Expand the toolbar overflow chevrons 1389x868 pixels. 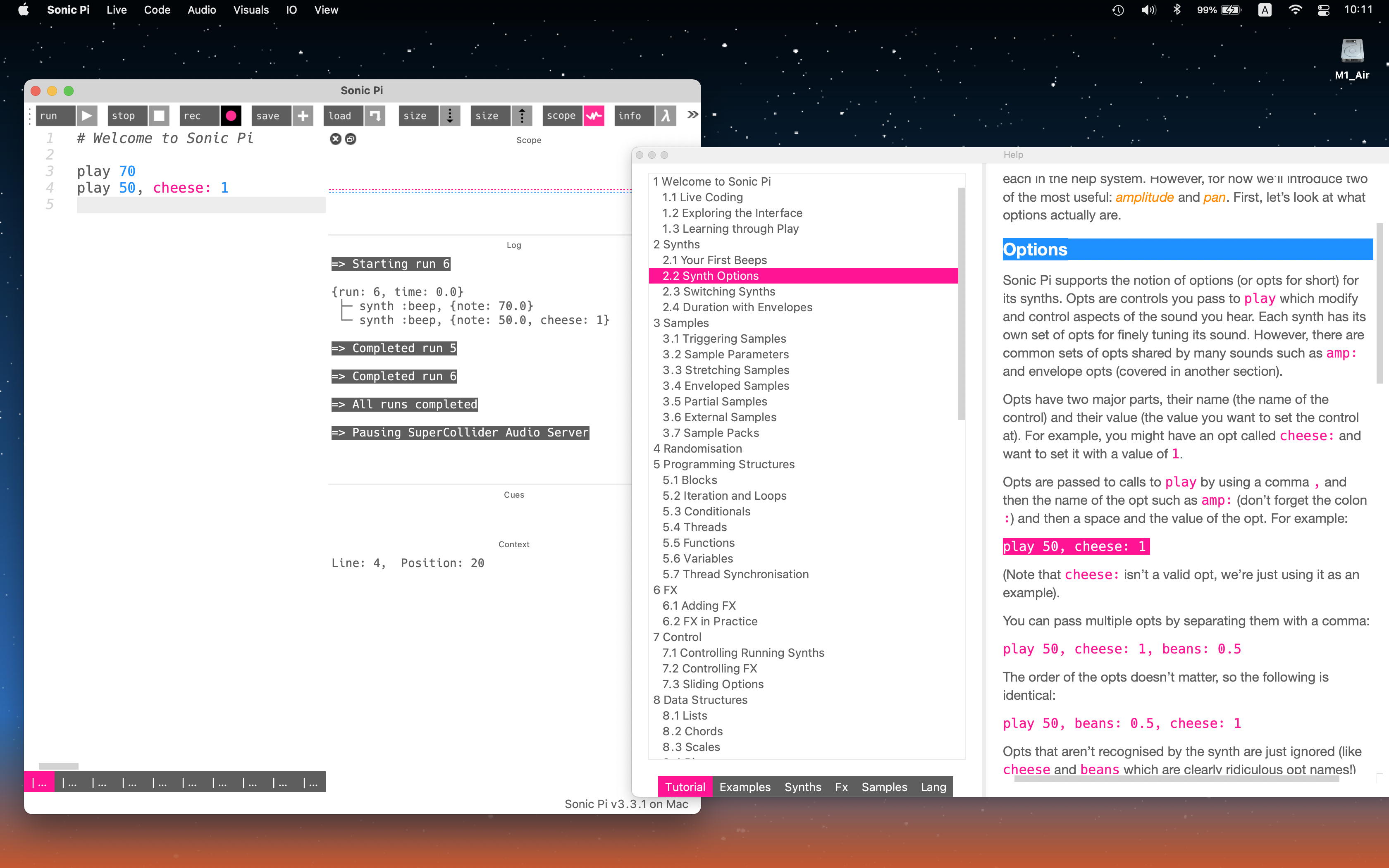[692, 115]
